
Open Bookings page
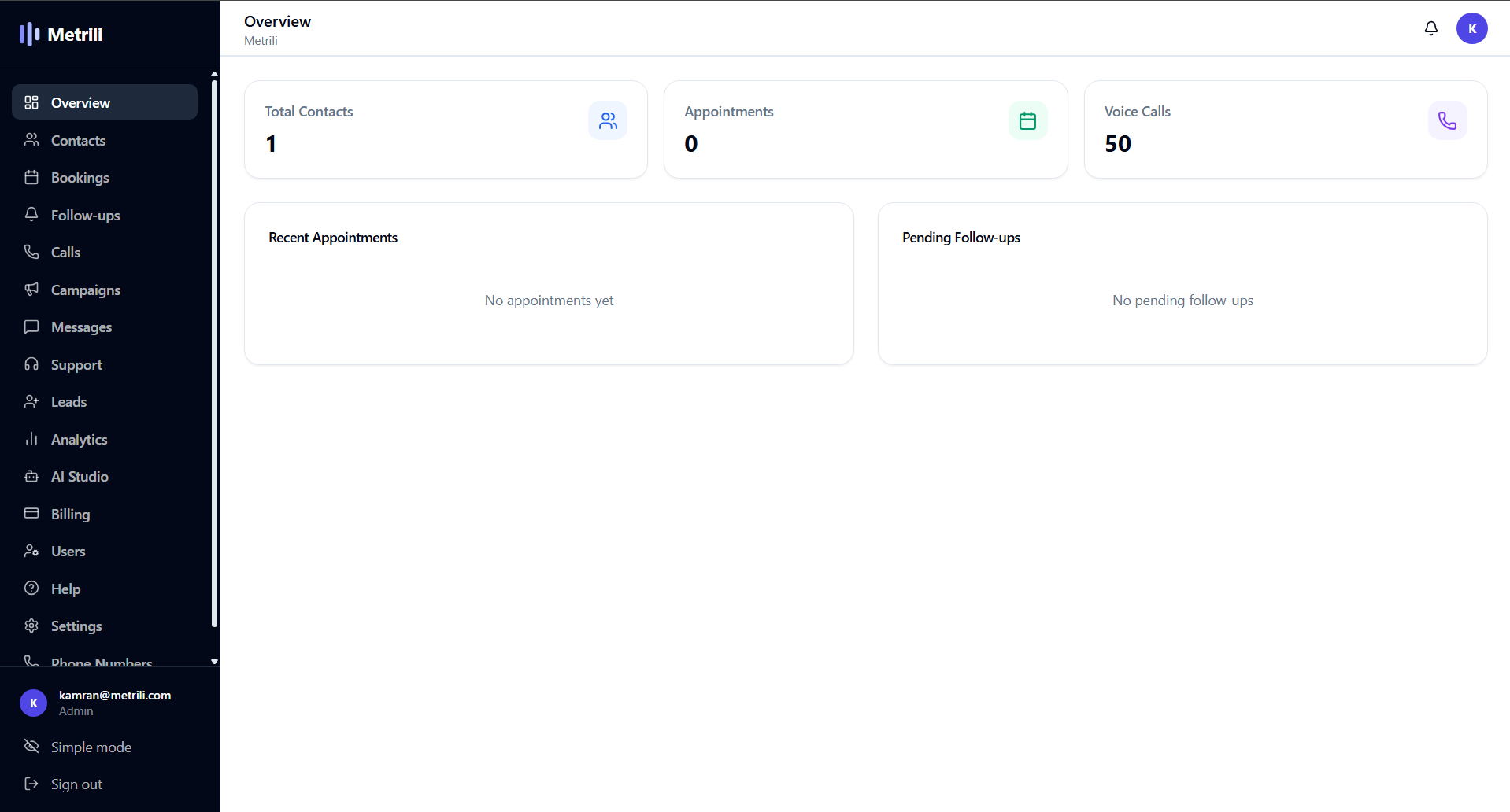(105, 177)
